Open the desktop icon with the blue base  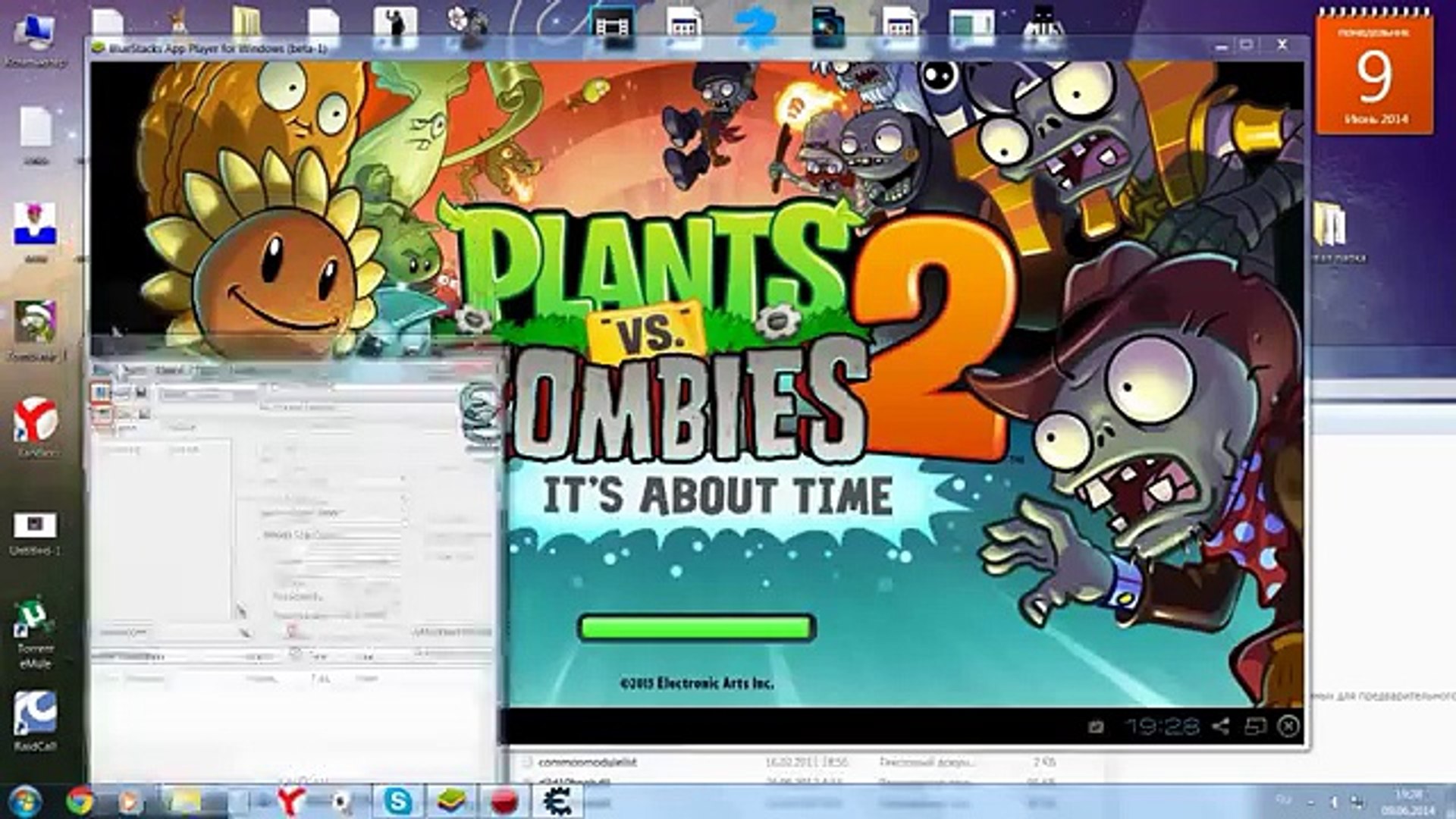coord(35,231)
